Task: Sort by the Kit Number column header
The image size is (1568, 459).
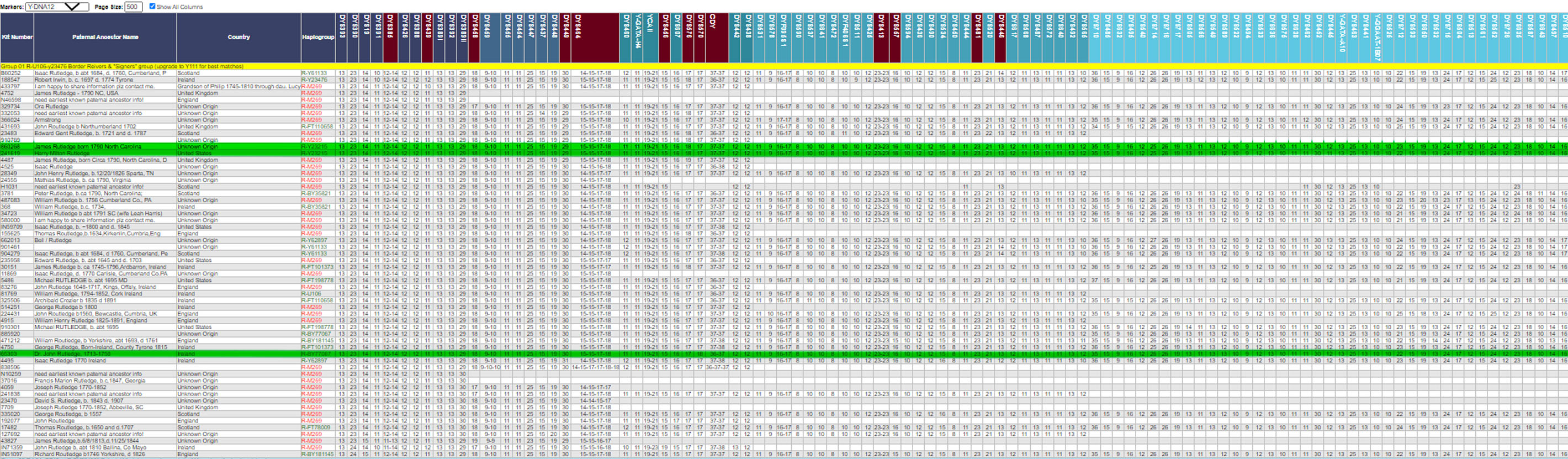Action: (x=17, y=37)
